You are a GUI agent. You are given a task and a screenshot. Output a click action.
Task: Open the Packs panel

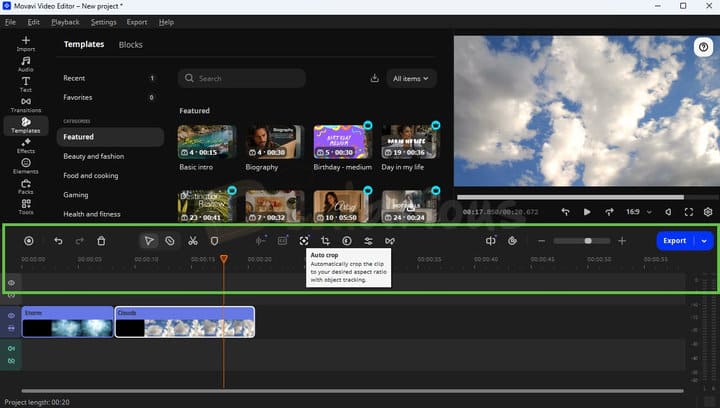[26, 186]
